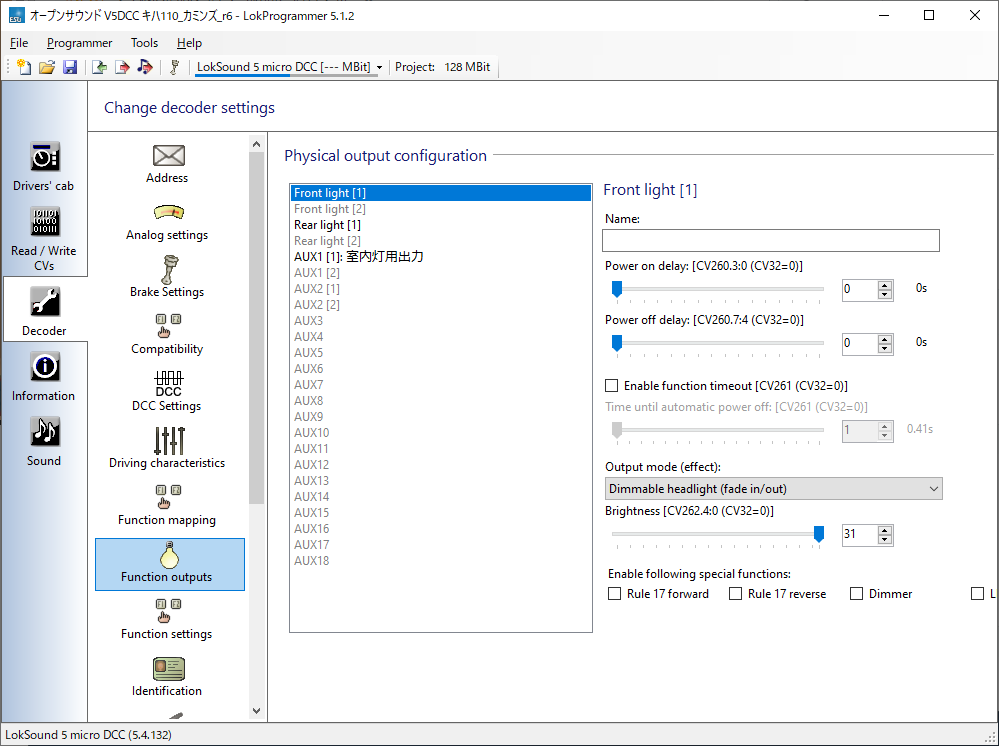Screen dimensions: 999x746
Task: Increase the Power on delay value
Action: [884, 285]
